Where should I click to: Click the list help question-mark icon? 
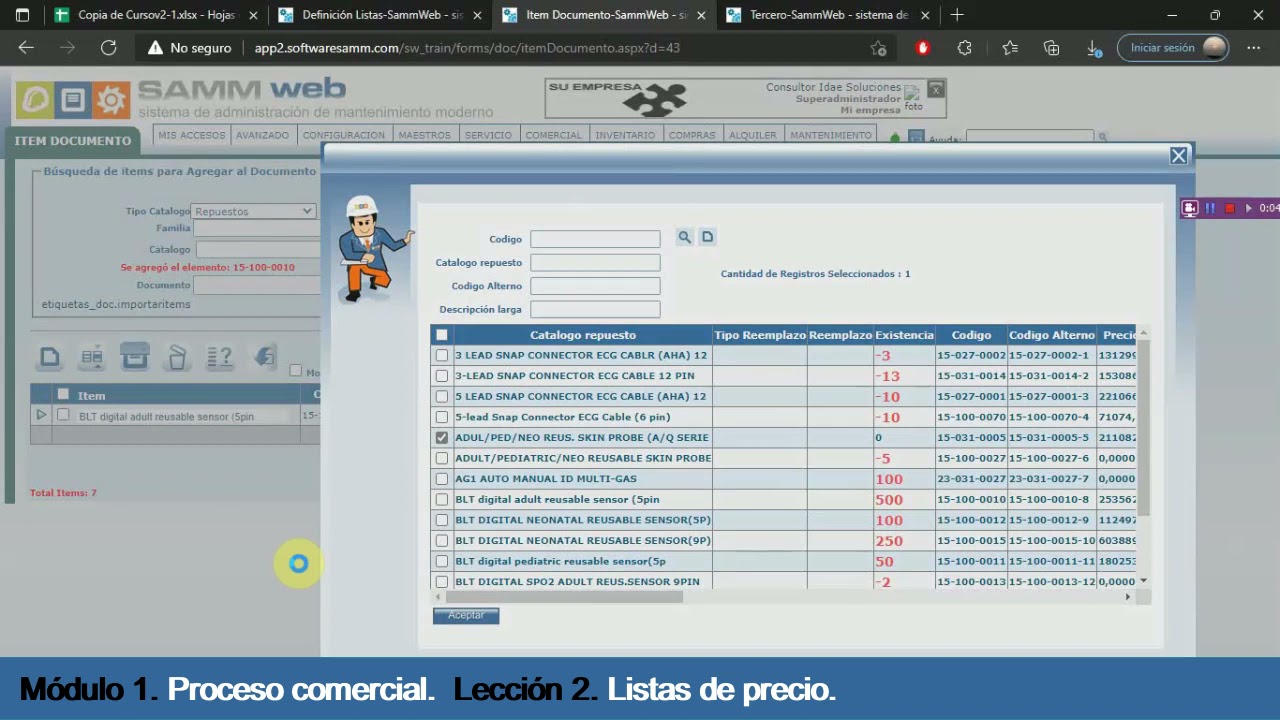219,357
